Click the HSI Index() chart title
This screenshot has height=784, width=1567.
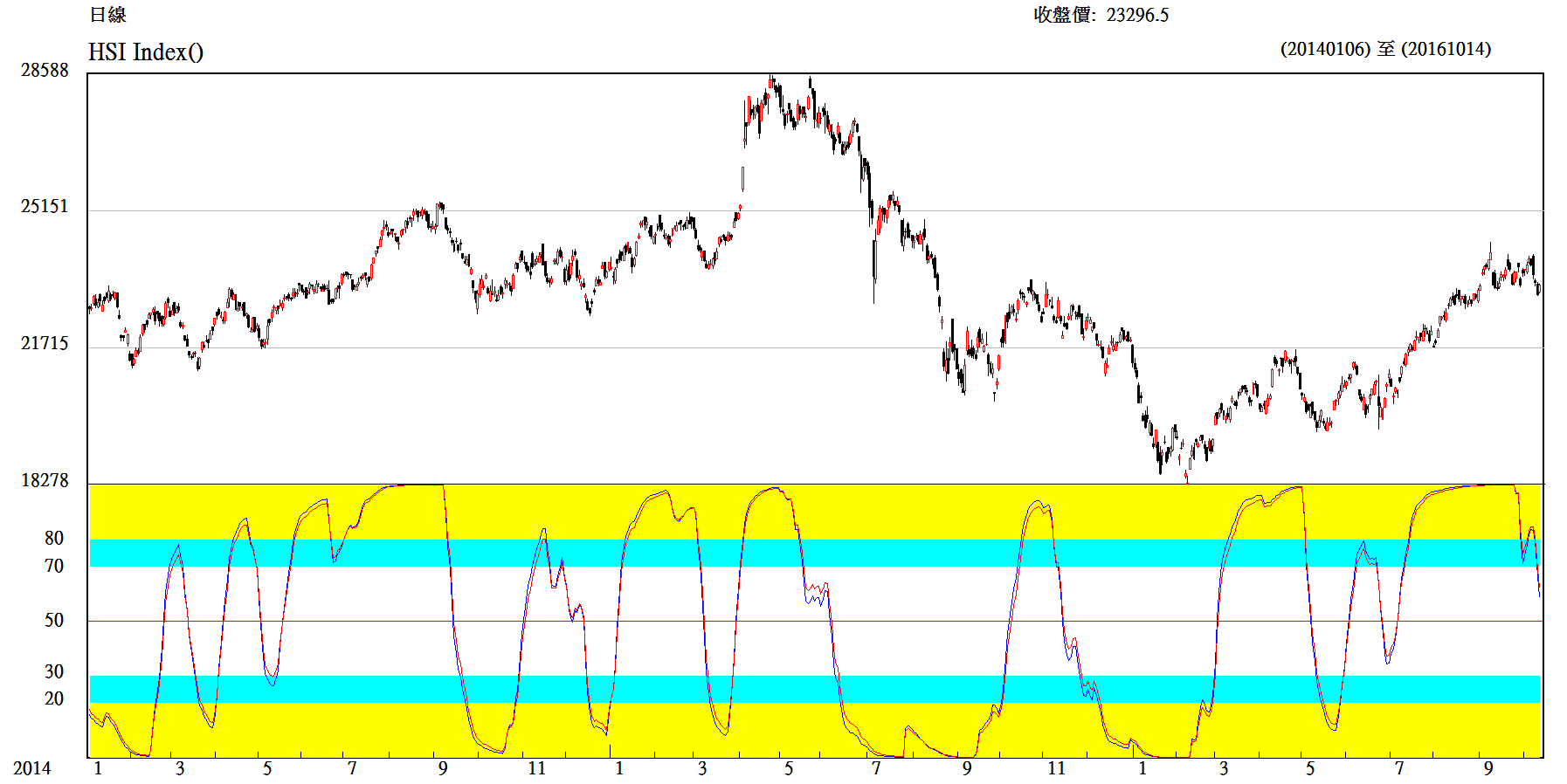[146, 52]
